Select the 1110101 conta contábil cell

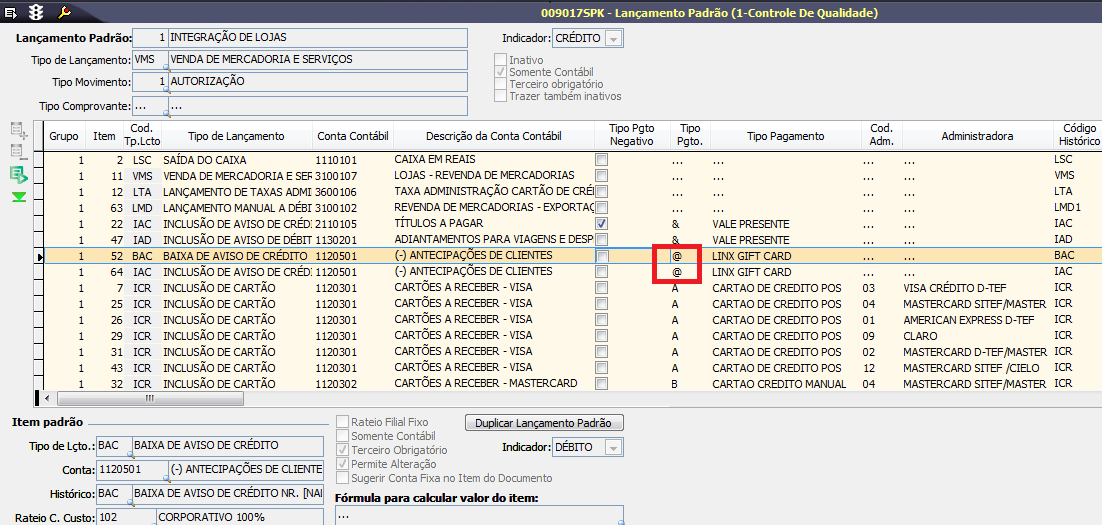(352, 160)
